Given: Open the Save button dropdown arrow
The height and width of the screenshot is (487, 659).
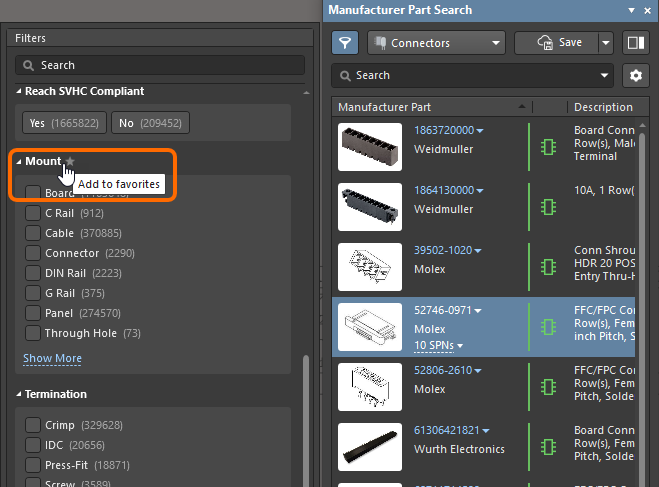Looking at the screenshot, I should tap(606, 42).
